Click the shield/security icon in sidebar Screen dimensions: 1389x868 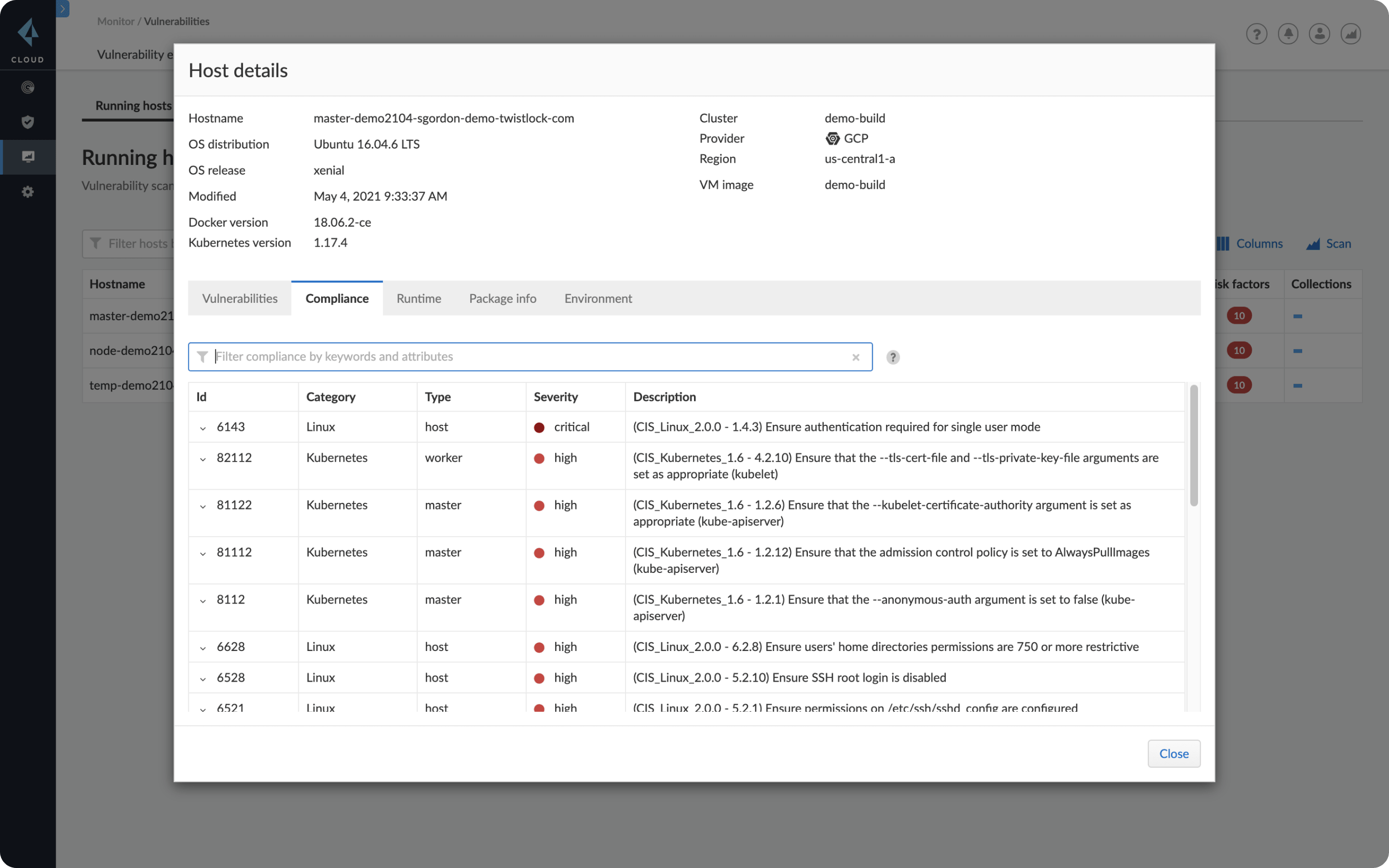[x=28, y=122]
